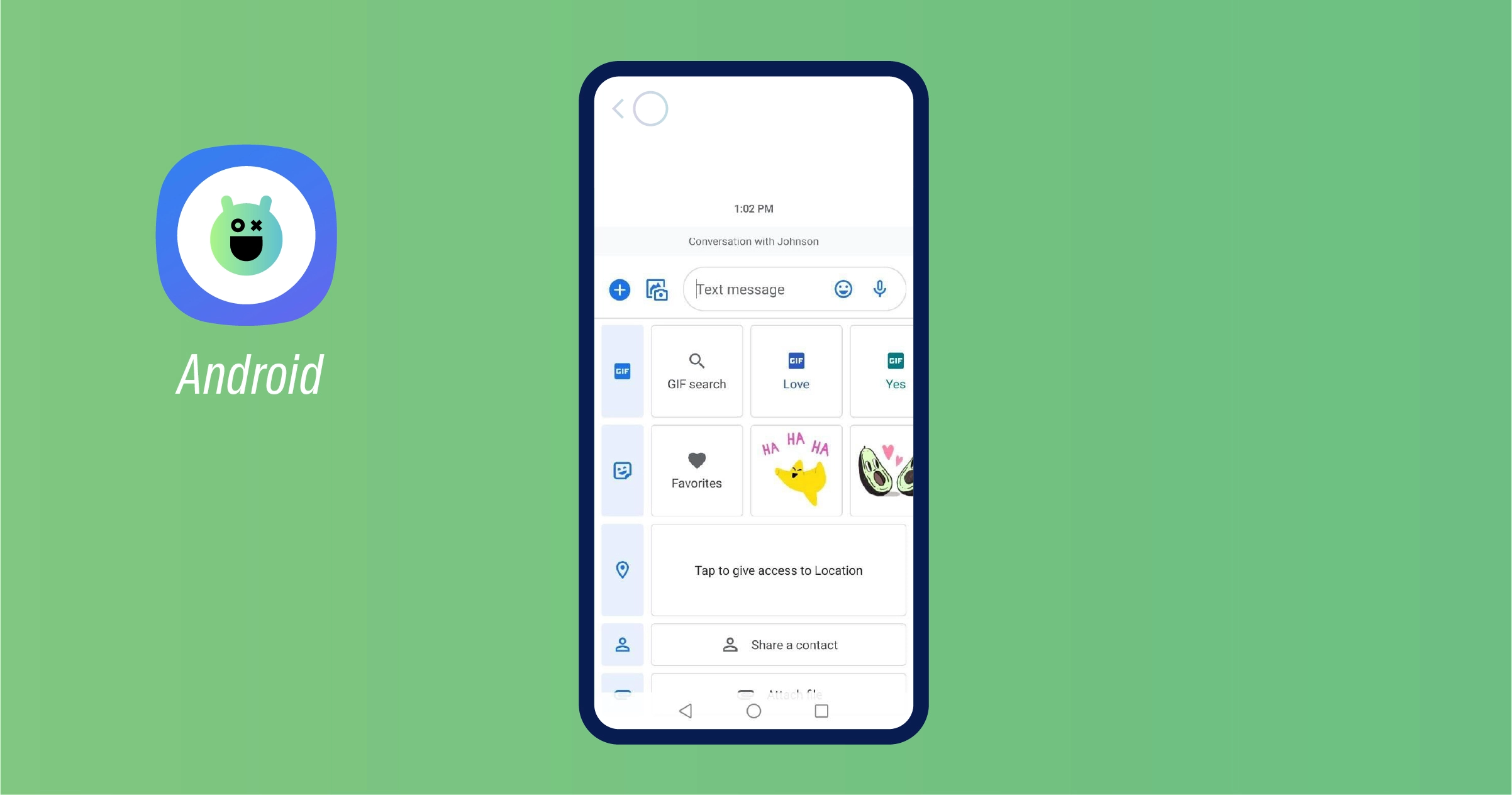Tap the emoji smiley icon
This screenshot has width=1512, height=795.
point(843,289)
